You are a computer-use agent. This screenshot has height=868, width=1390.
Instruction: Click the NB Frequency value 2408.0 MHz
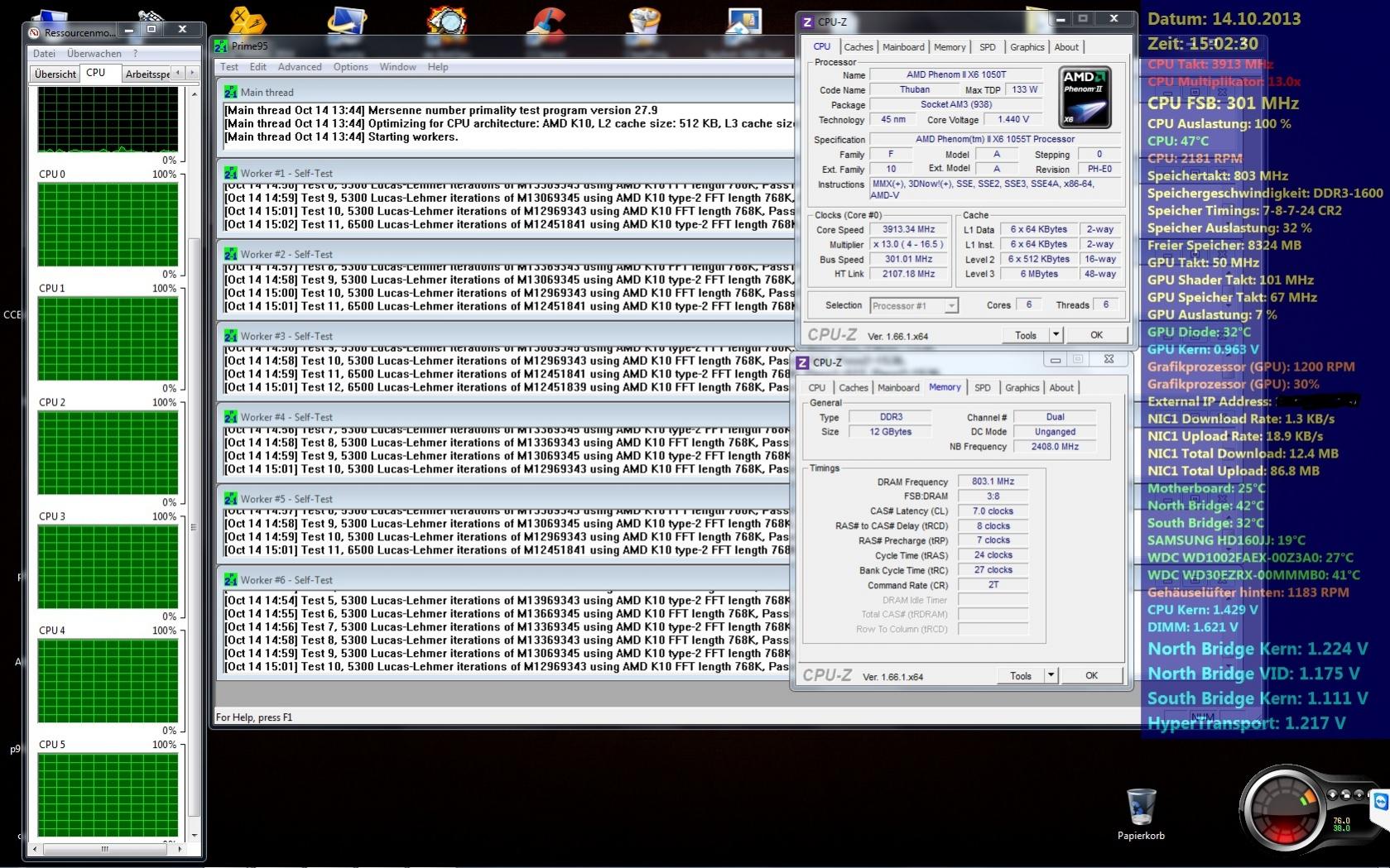(1055, 446)
